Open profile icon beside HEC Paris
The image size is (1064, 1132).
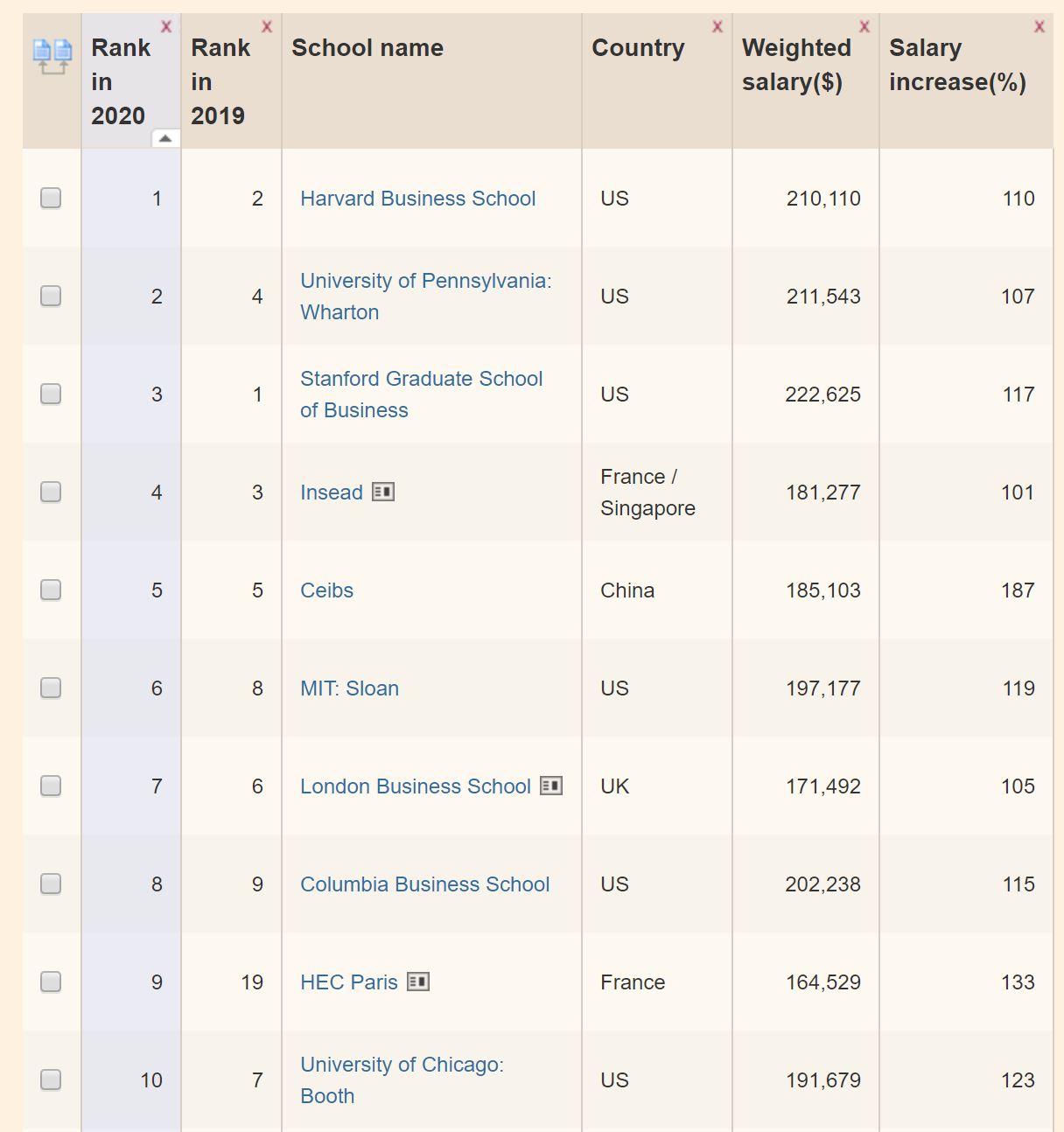tap(418, 982)
